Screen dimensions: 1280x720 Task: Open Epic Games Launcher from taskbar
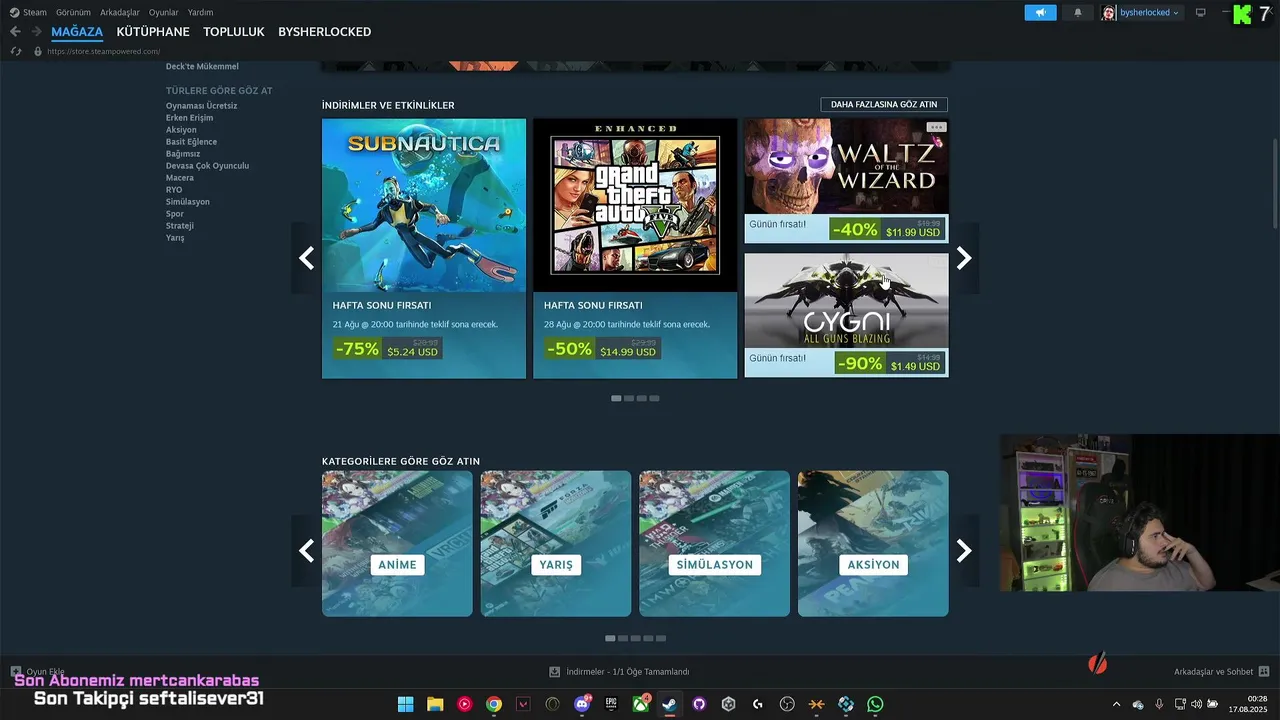611,704
